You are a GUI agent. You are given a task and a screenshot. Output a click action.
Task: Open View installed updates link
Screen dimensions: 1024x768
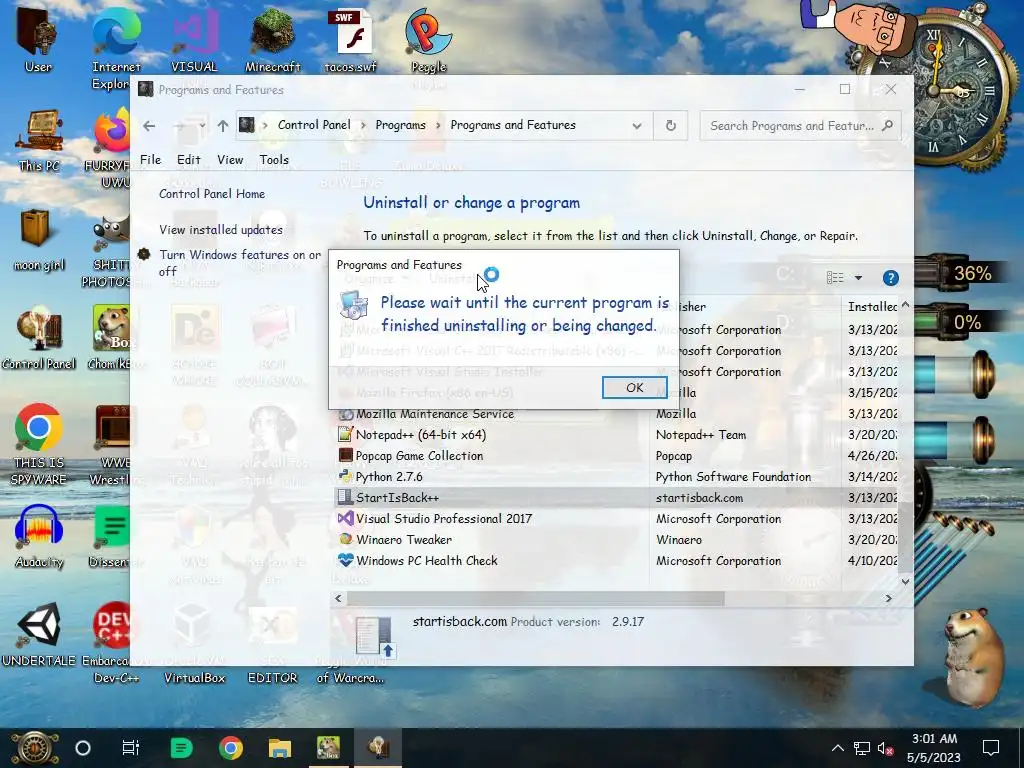221,230
